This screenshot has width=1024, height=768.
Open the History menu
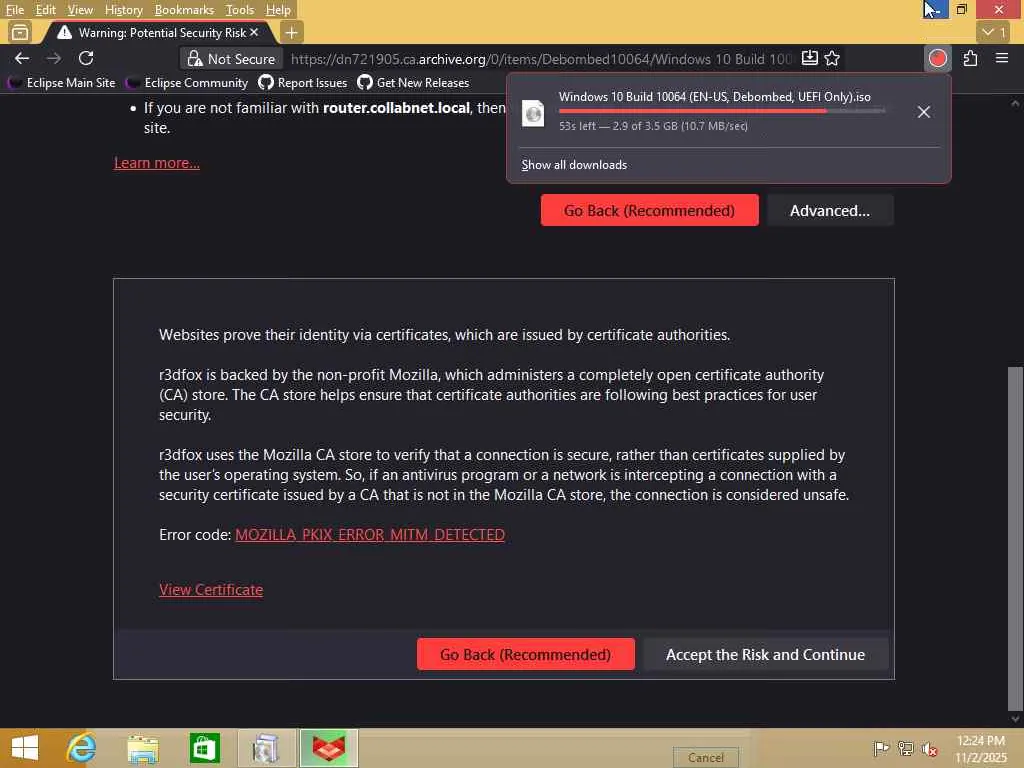[123, 10]
